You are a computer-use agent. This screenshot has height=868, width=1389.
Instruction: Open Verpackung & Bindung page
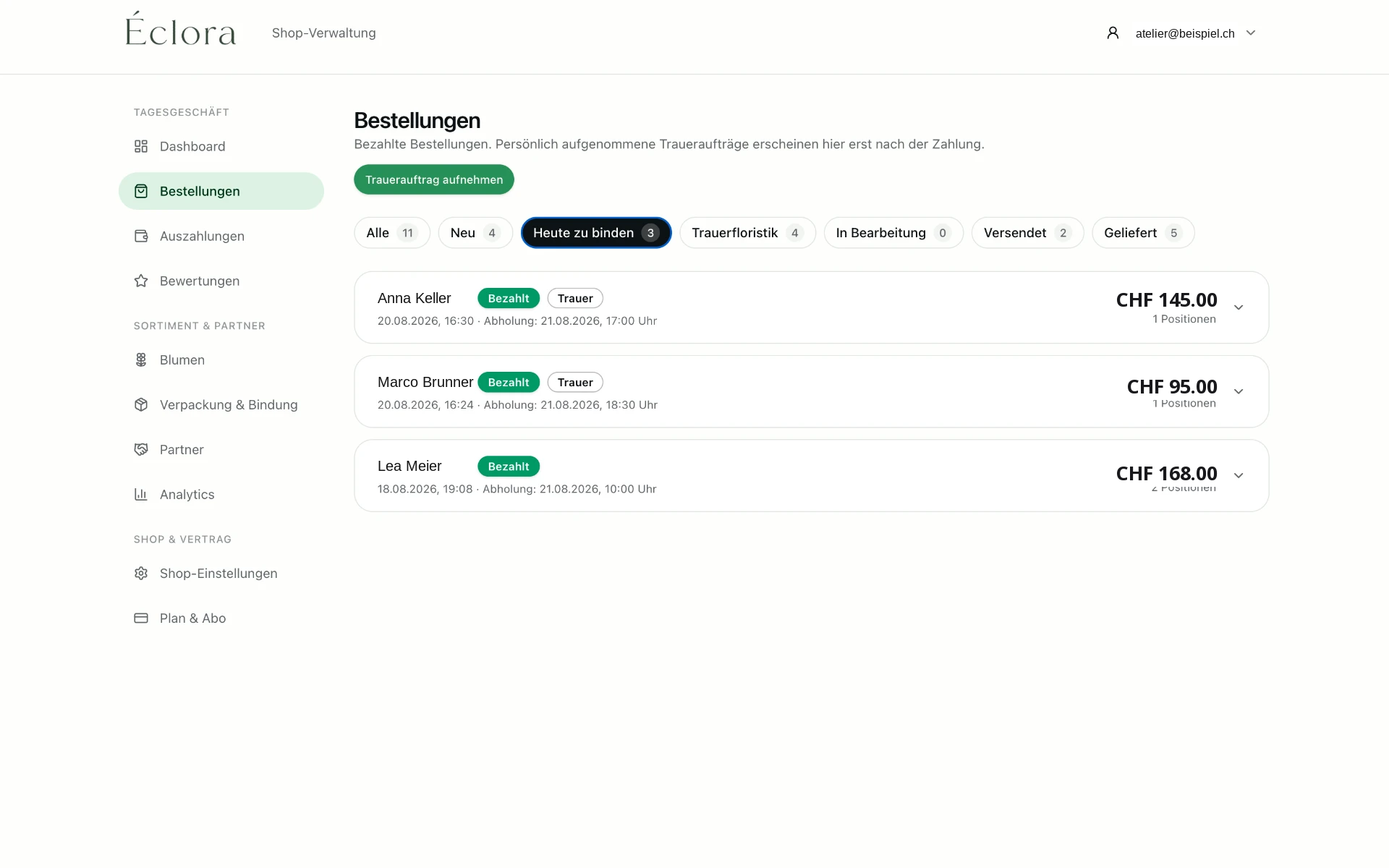(221, 404)
